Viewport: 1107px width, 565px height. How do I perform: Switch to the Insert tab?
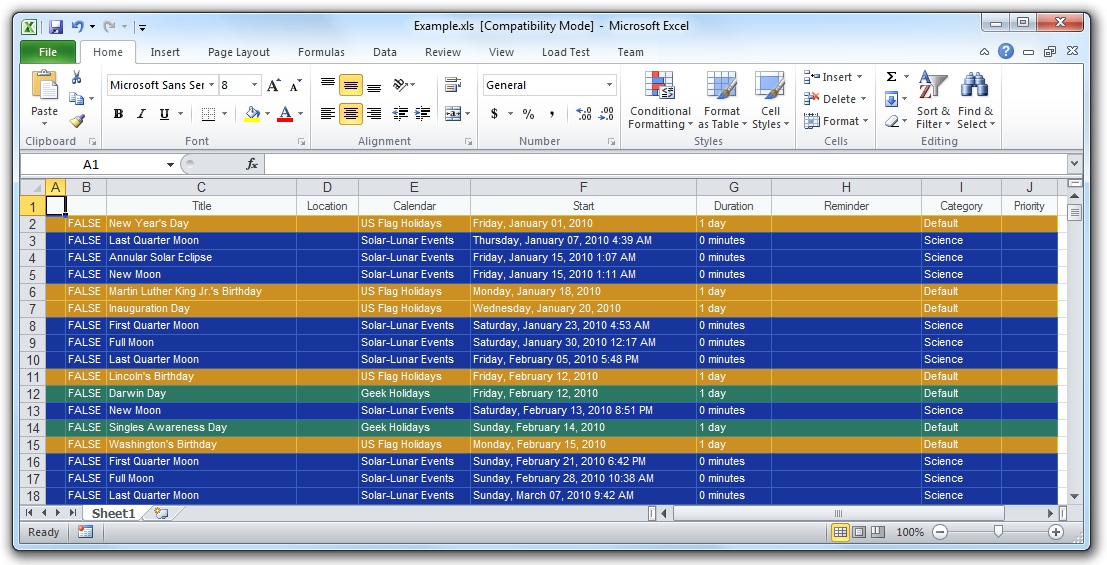click(164, 52)
